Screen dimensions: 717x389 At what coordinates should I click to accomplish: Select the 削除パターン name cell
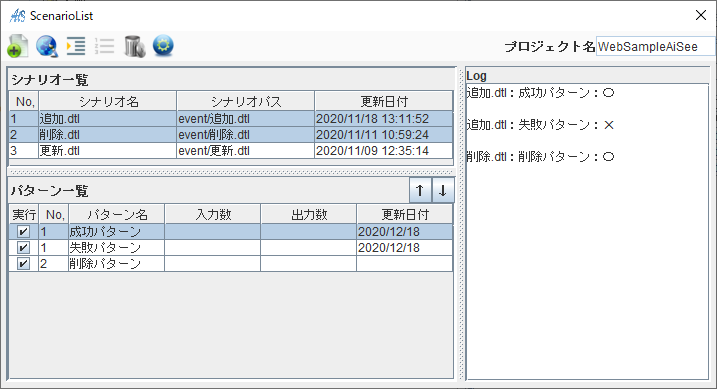[116, 264]
